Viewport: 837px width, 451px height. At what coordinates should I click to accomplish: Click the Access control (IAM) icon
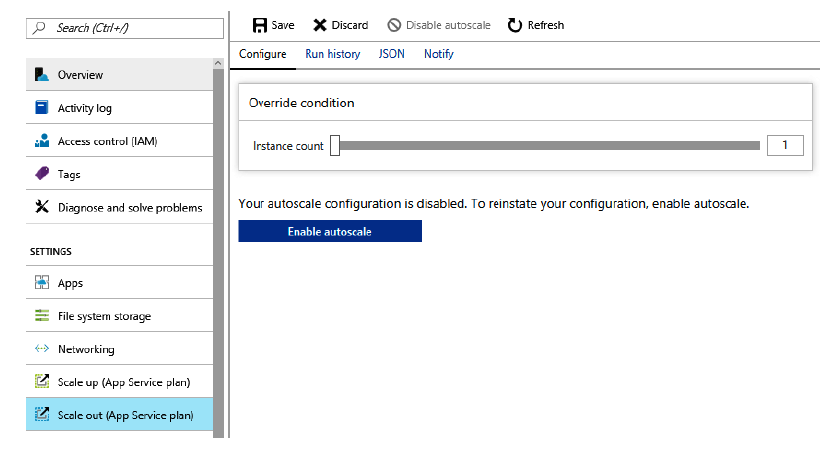click(x=42, y=141)
